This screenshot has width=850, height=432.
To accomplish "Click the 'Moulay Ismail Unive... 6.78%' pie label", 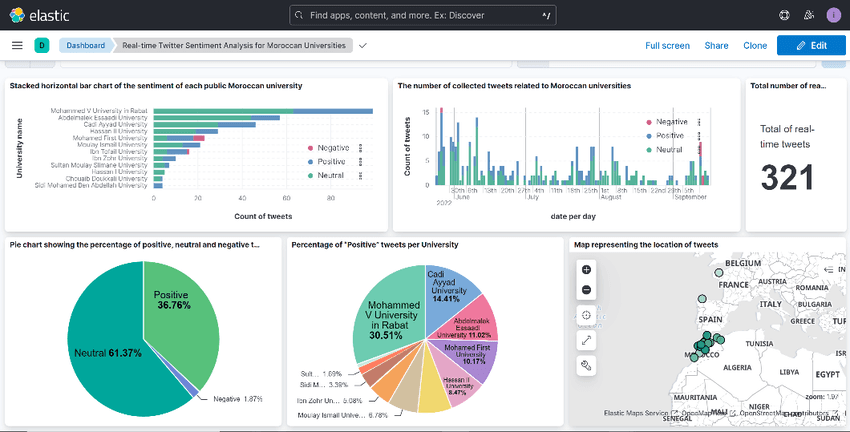I will click(344, 415).
